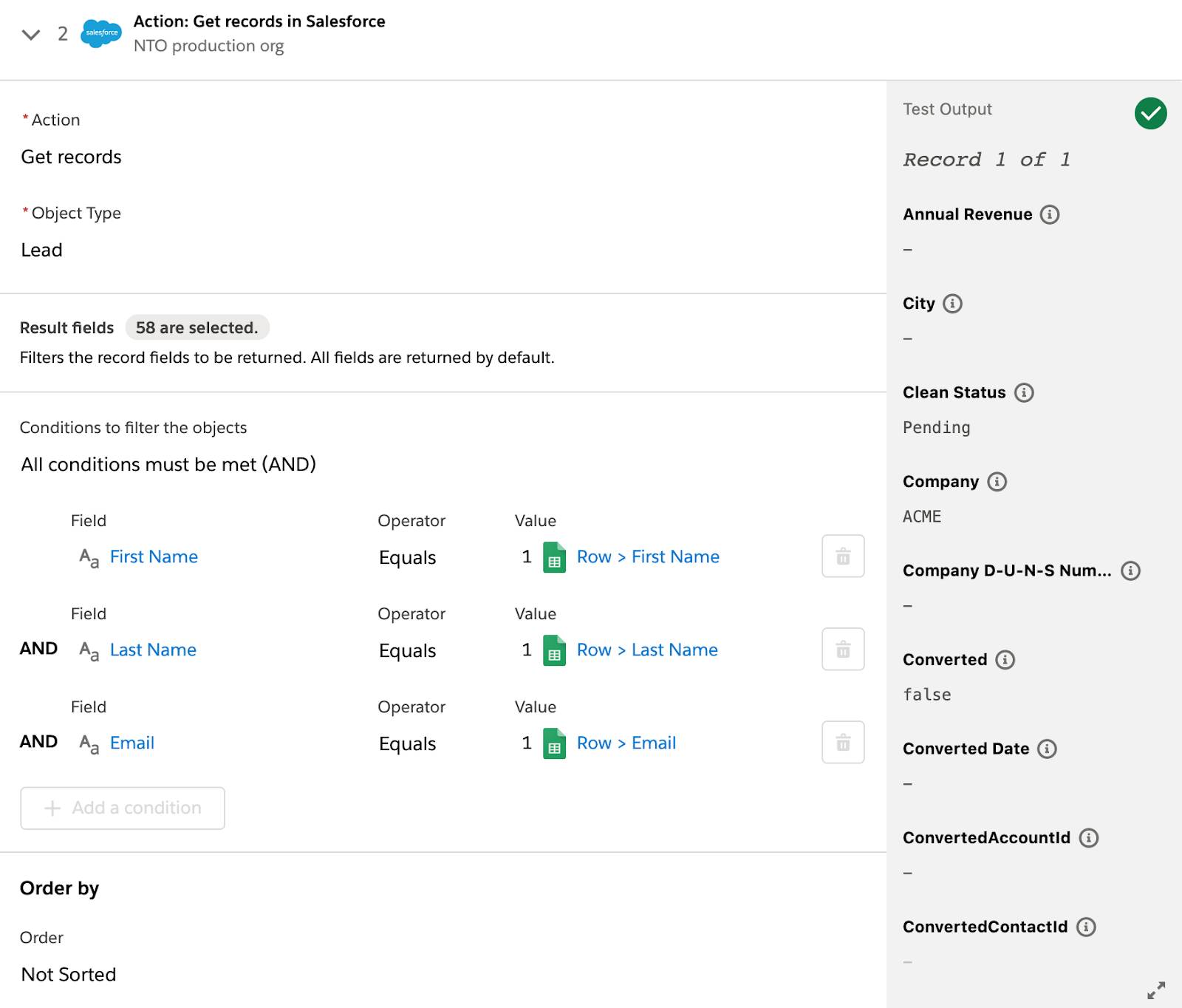Open the First Name field link
Image resolution: width=1182 pixels, height=1008 pixels.
[x=154, y=556]
